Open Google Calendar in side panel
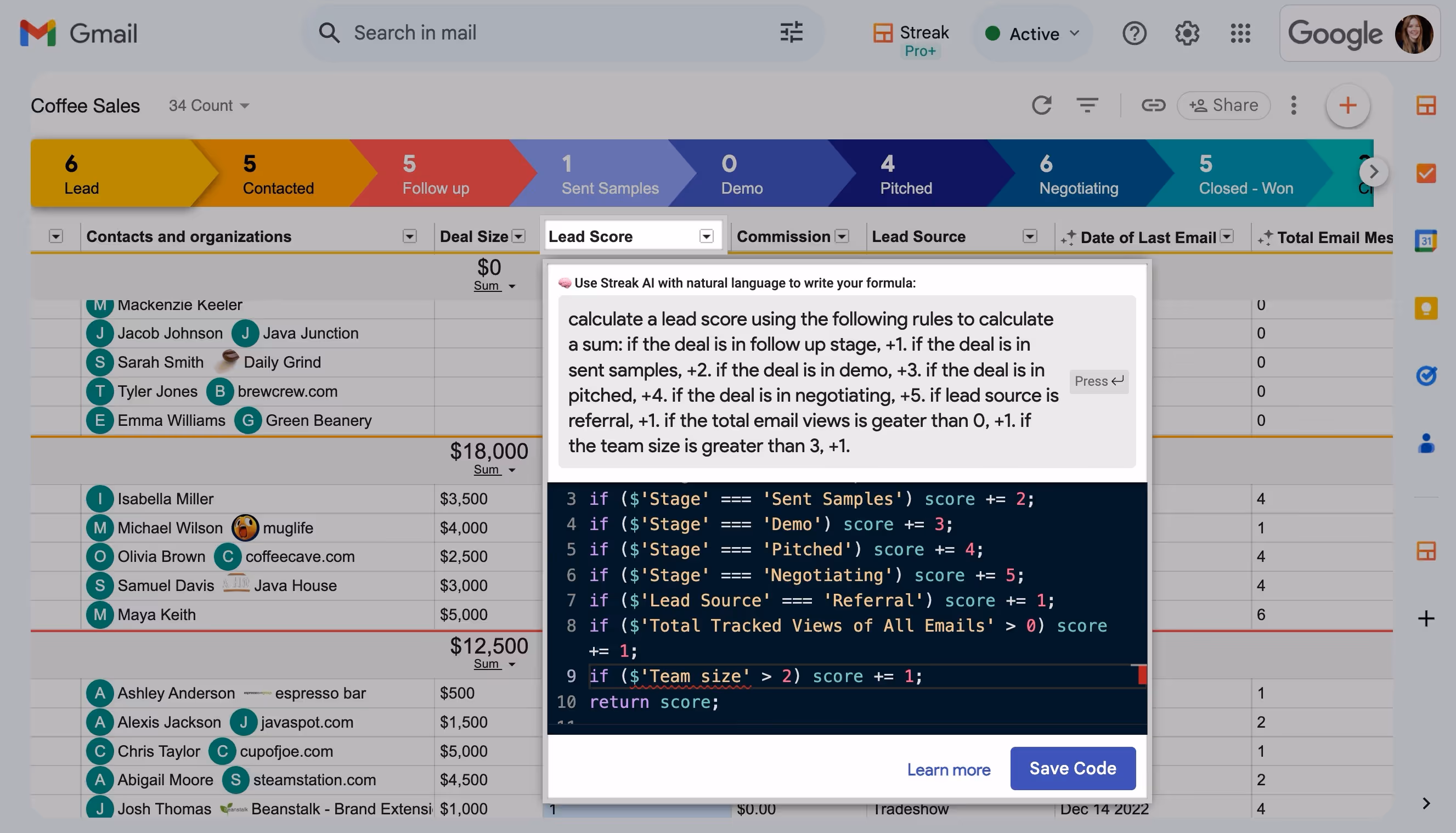 [x=1426, y=240]
